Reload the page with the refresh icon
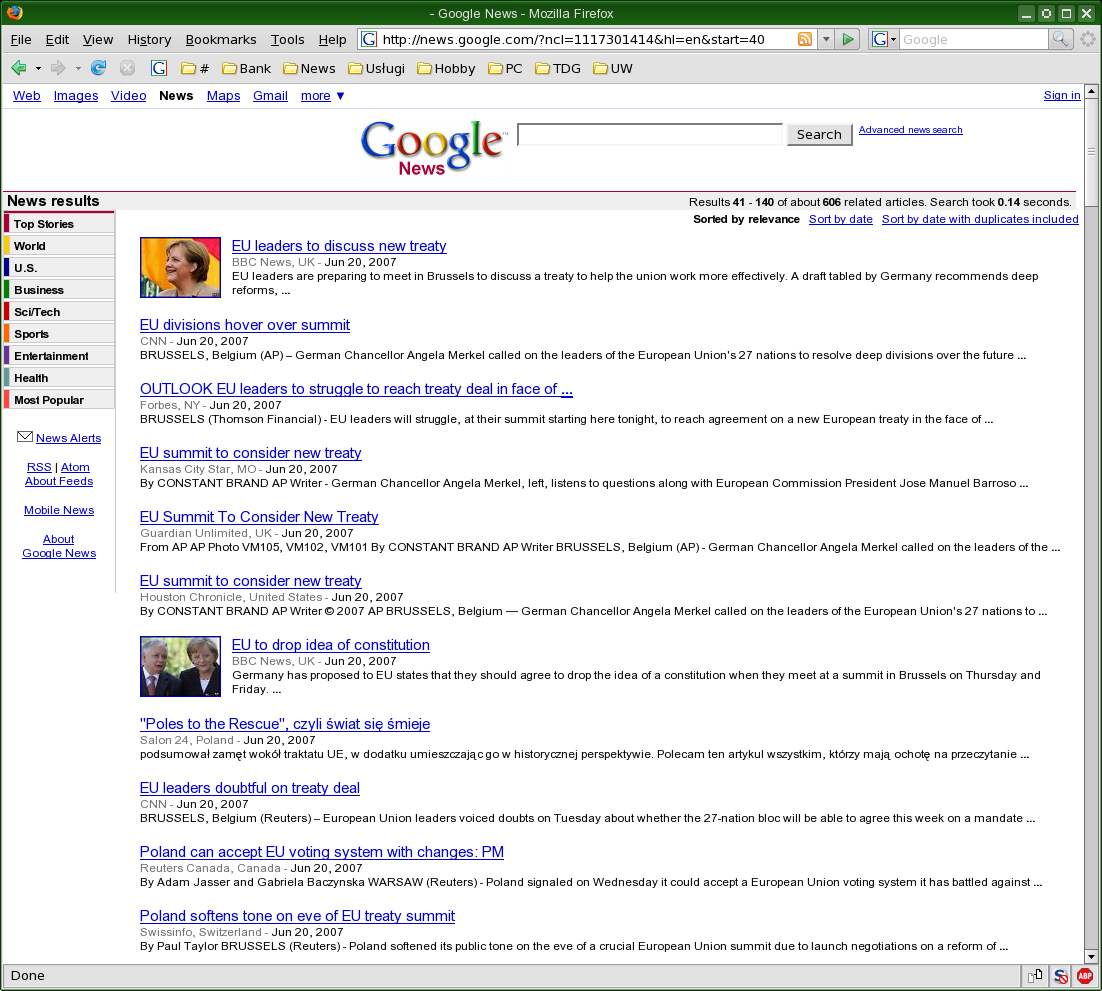1102x991 pixels. [x=98, y=68]
